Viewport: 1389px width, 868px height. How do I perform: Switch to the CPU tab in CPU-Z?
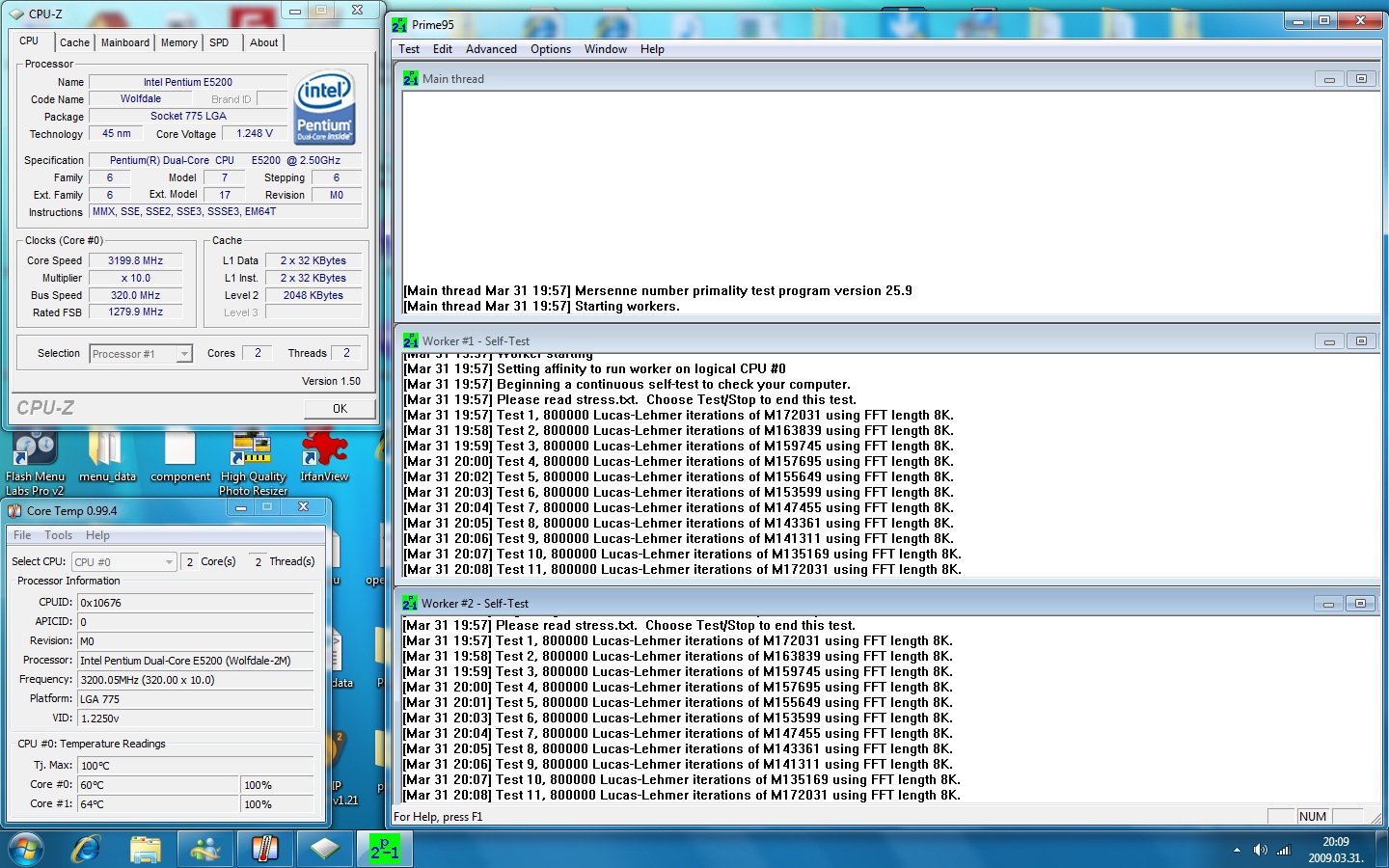(29, 41)
